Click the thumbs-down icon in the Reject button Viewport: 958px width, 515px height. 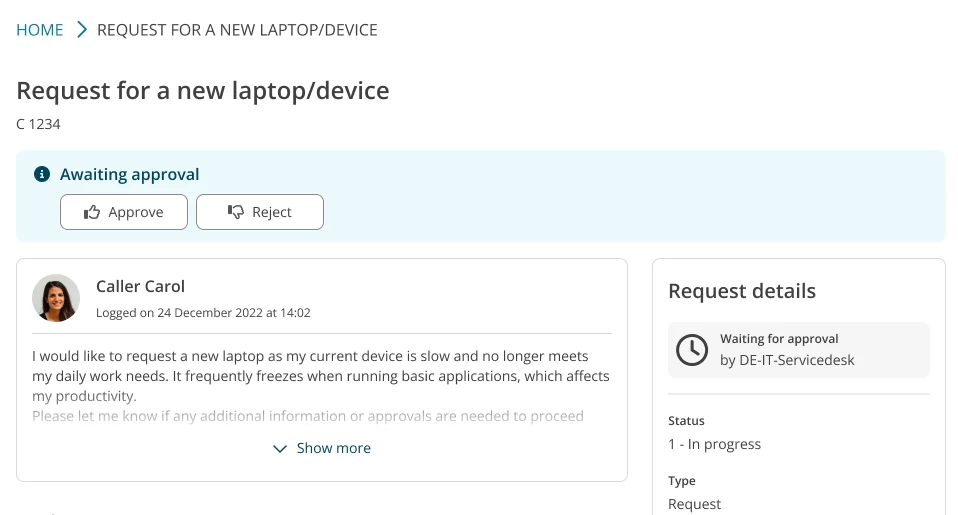pos(236,212)
